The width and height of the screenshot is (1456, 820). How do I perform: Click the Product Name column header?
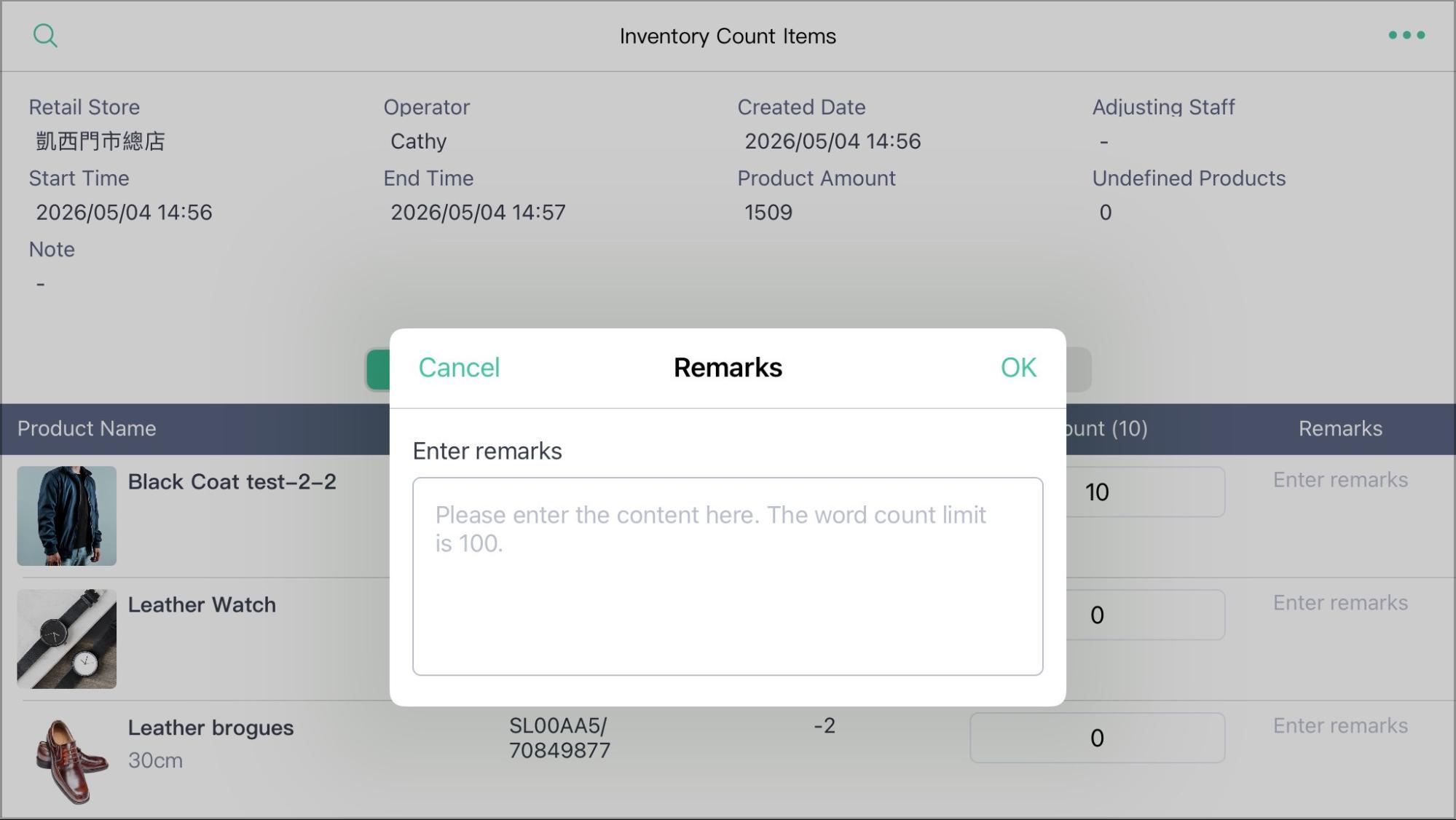point(87,428)
